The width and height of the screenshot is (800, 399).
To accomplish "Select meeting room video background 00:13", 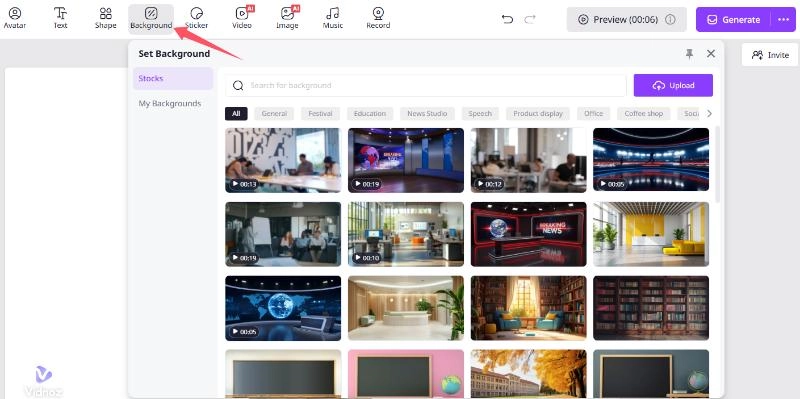I will click(x=283, y=160).
